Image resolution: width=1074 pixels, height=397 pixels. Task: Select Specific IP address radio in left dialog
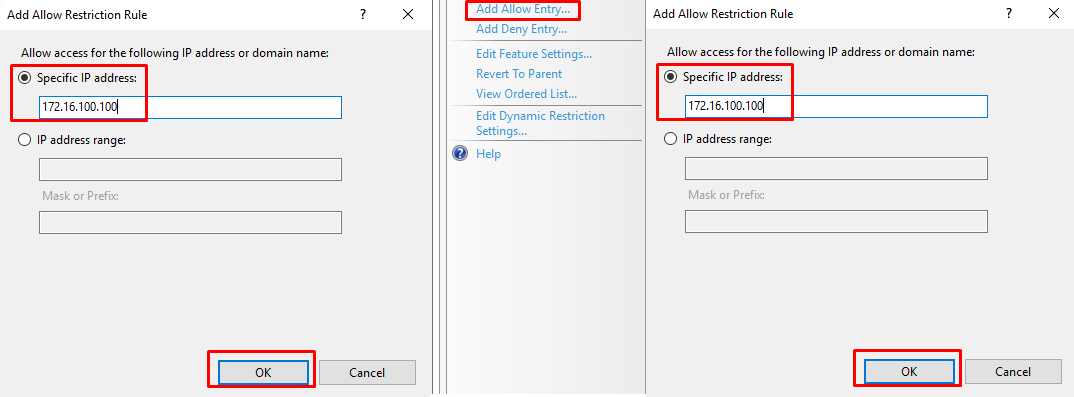click(x=25, y=78)
